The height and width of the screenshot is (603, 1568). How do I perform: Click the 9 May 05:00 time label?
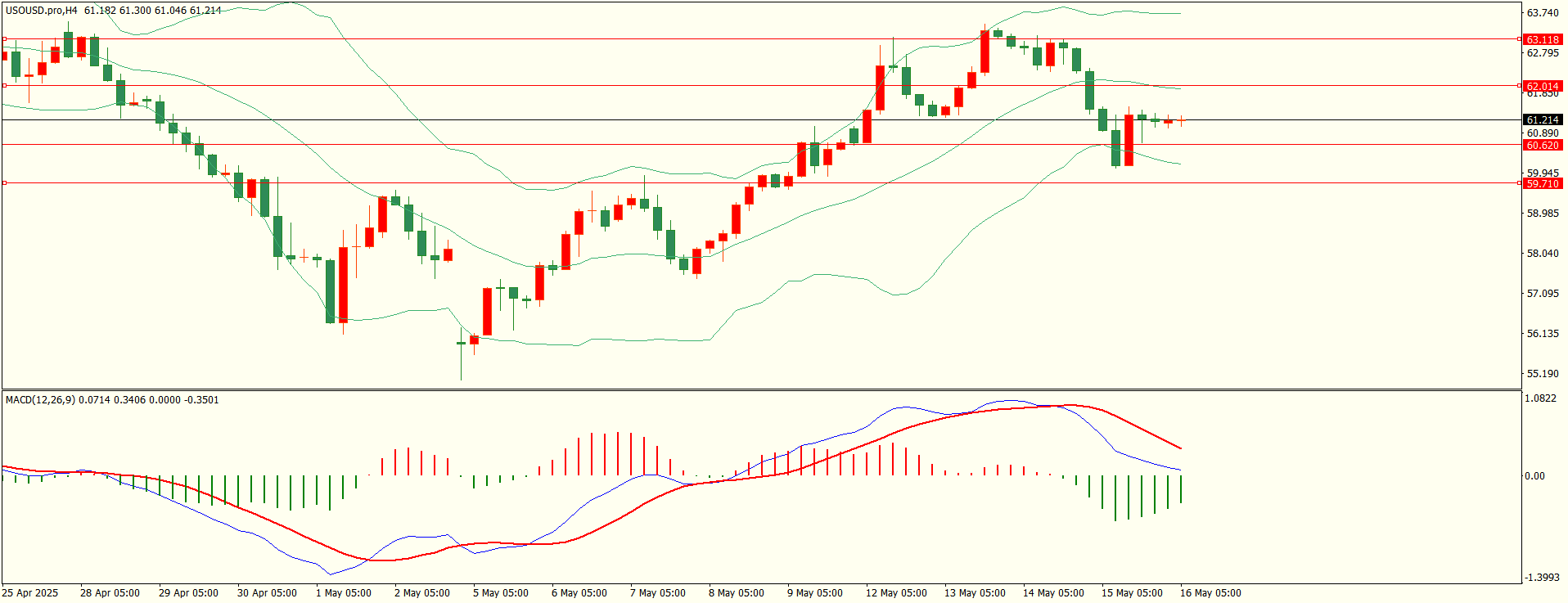coord(815,593)
